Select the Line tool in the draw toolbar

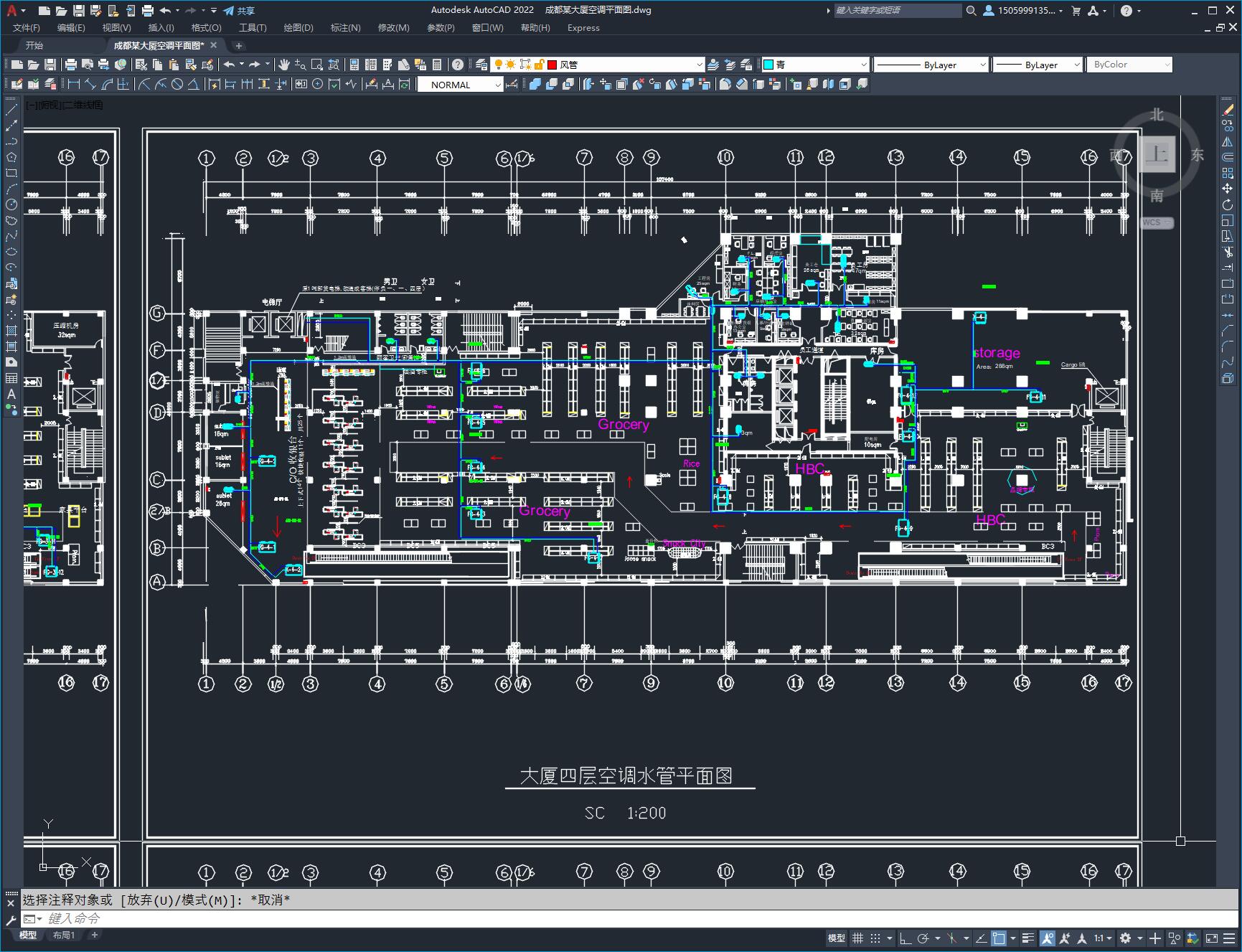pyautogui.click(x=11, y=110)
